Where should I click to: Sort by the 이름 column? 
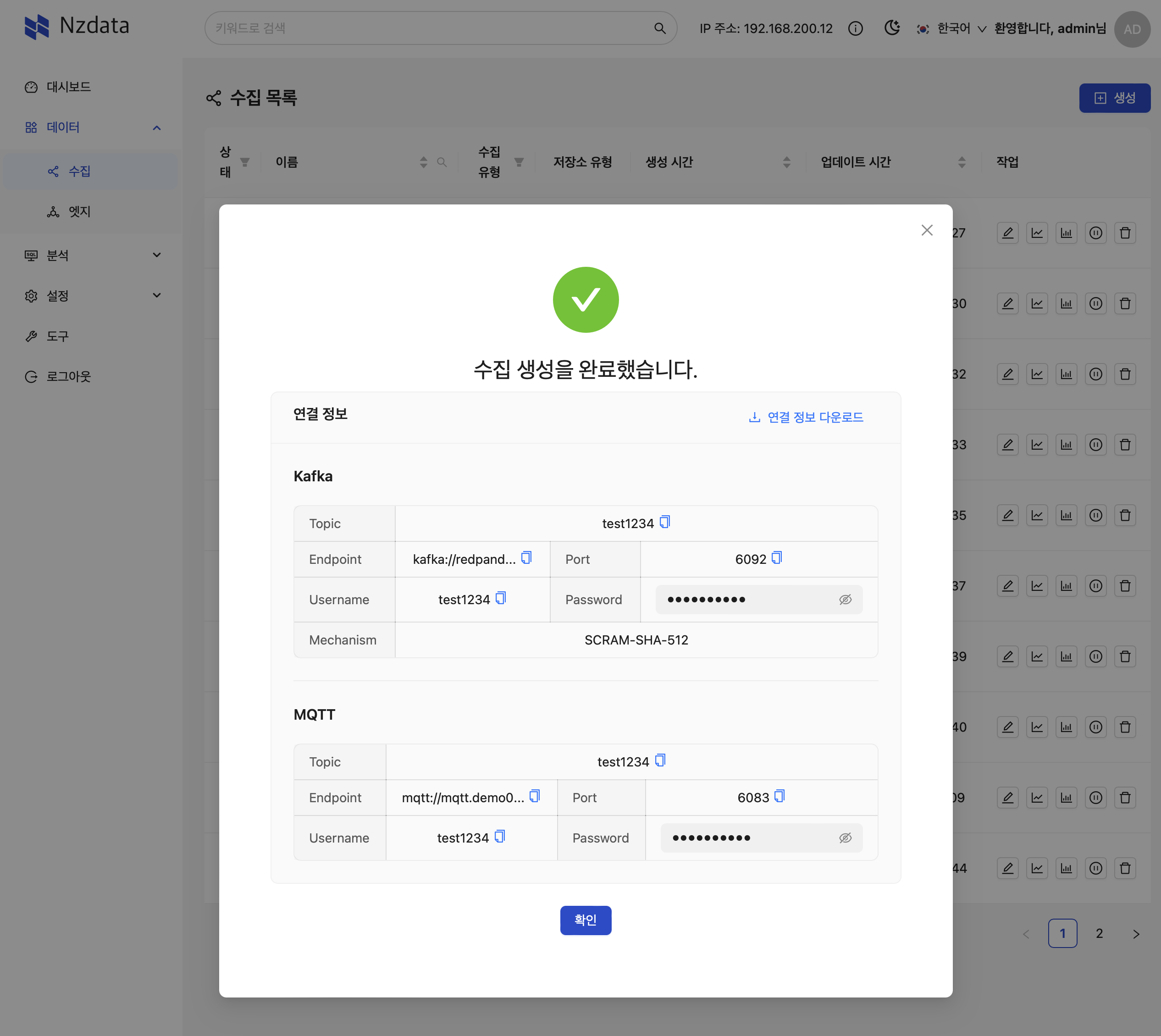tap(423, 162)
